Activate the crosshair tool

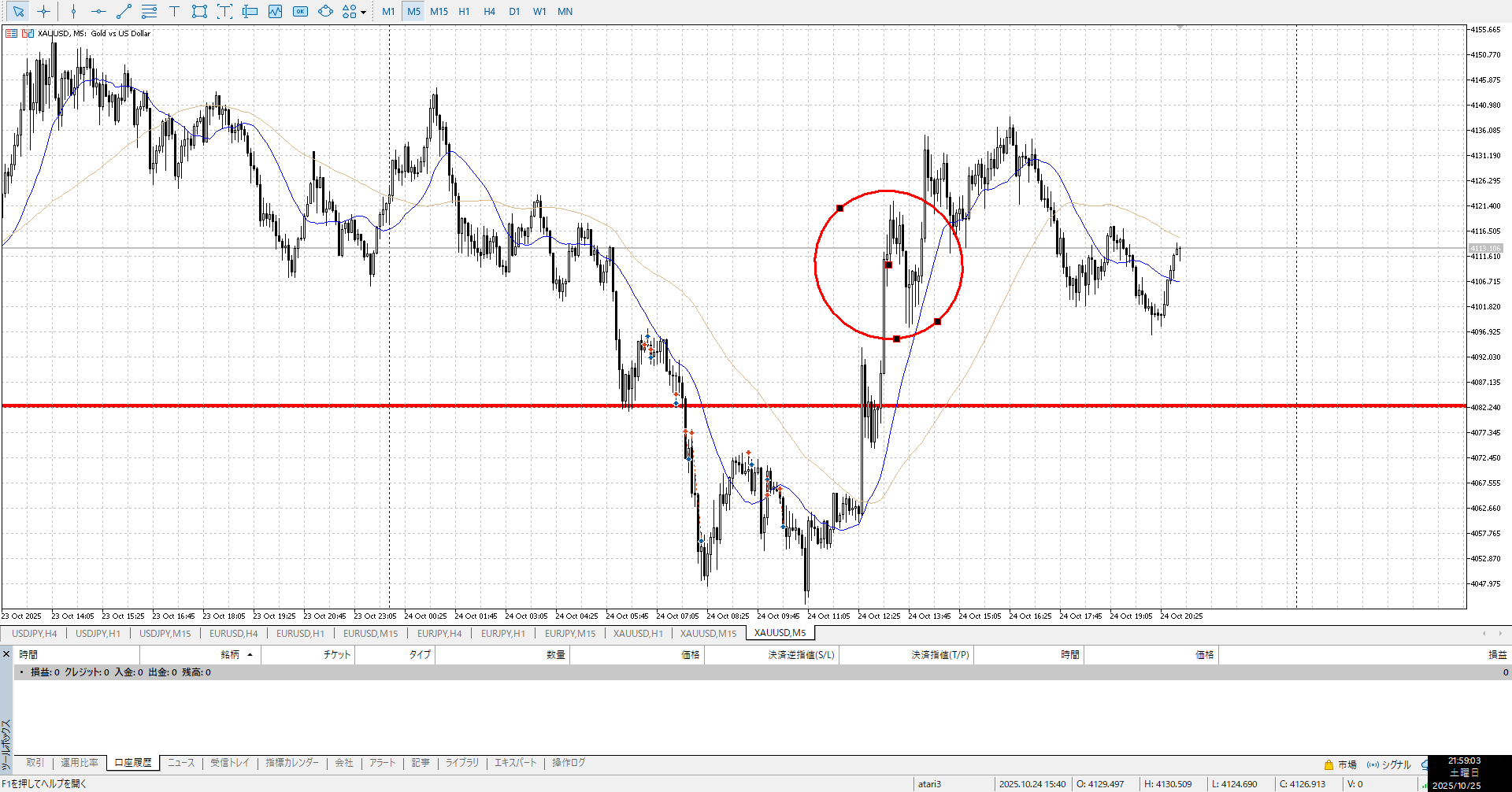(x=43, y=11)
